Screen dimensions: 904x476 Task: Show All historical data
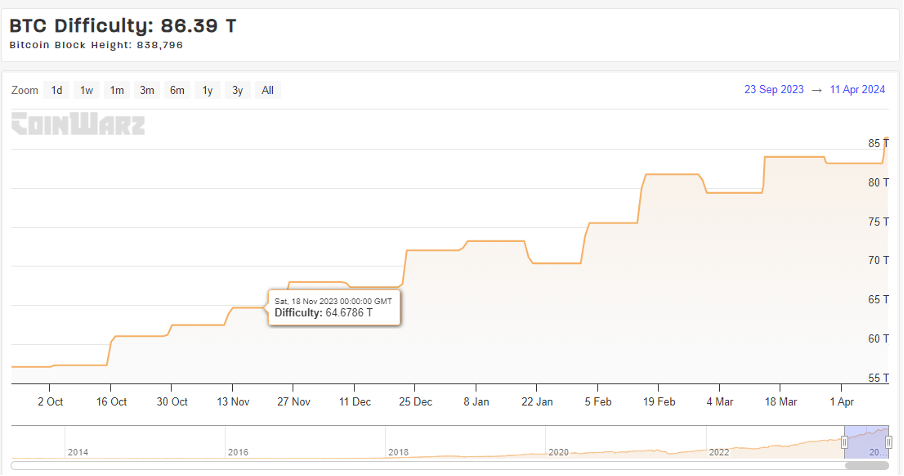pos(268,90)
